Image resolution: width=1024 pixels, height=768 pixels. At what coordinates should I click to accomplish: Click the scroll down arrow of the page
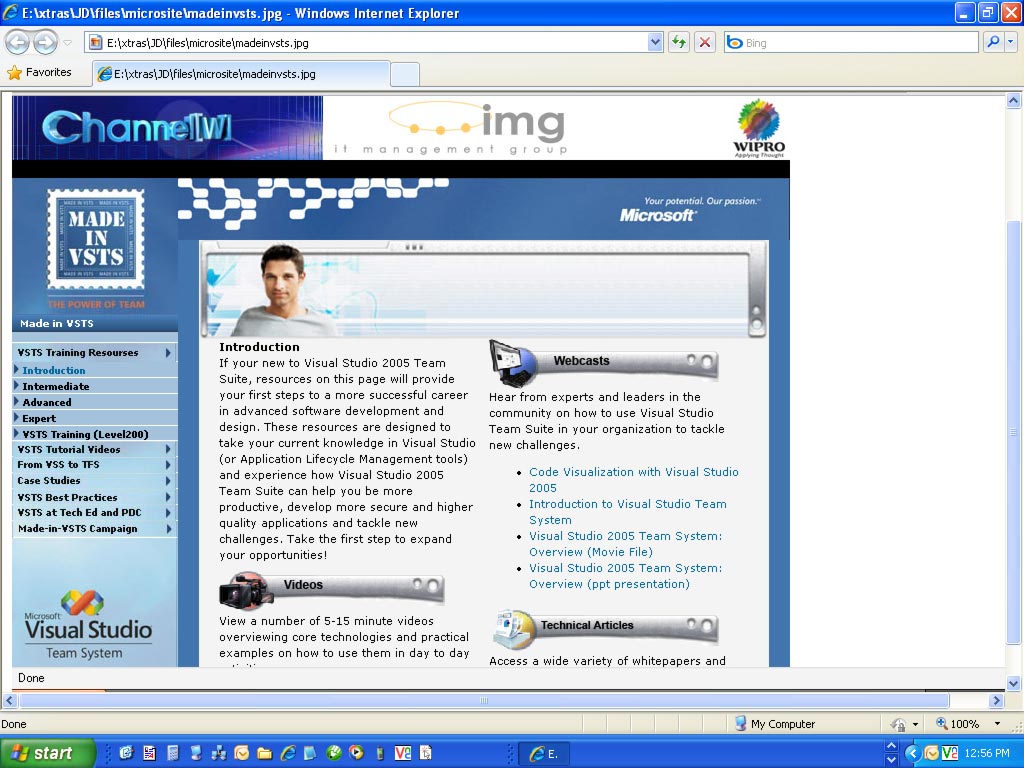[1013, 684]
